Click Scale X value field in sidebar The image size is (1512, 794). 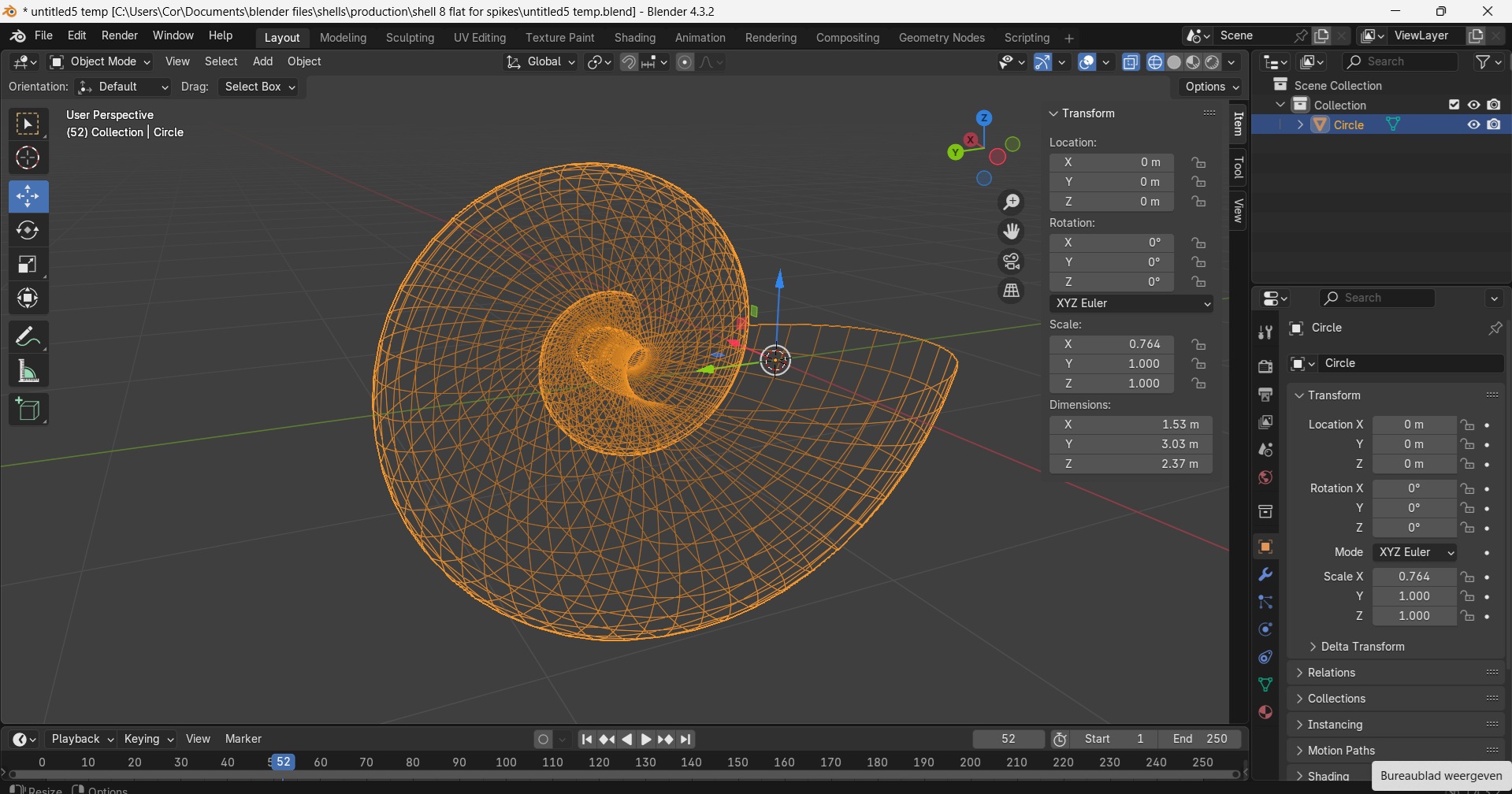pos(1112,344)
